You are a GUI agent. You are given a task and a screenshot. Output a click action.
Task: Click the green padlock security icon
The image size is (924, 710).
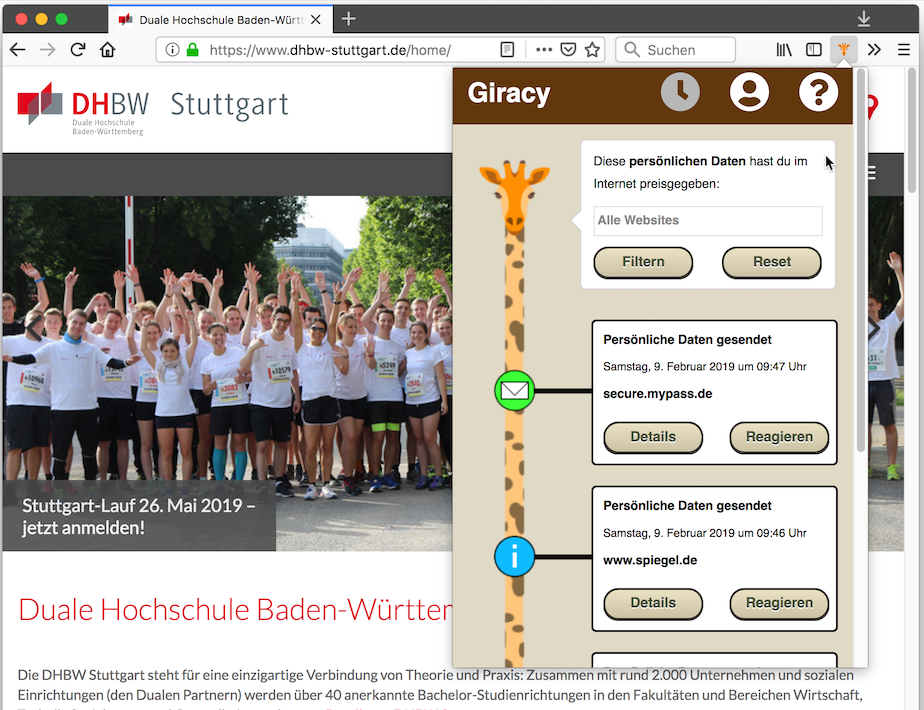(x=192, y=49)
